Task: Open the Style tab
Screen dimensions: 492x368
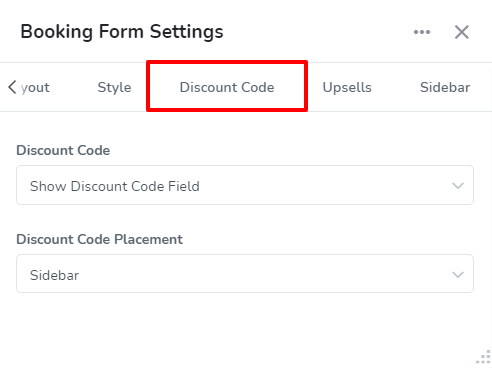Action: tap(114, 87)
